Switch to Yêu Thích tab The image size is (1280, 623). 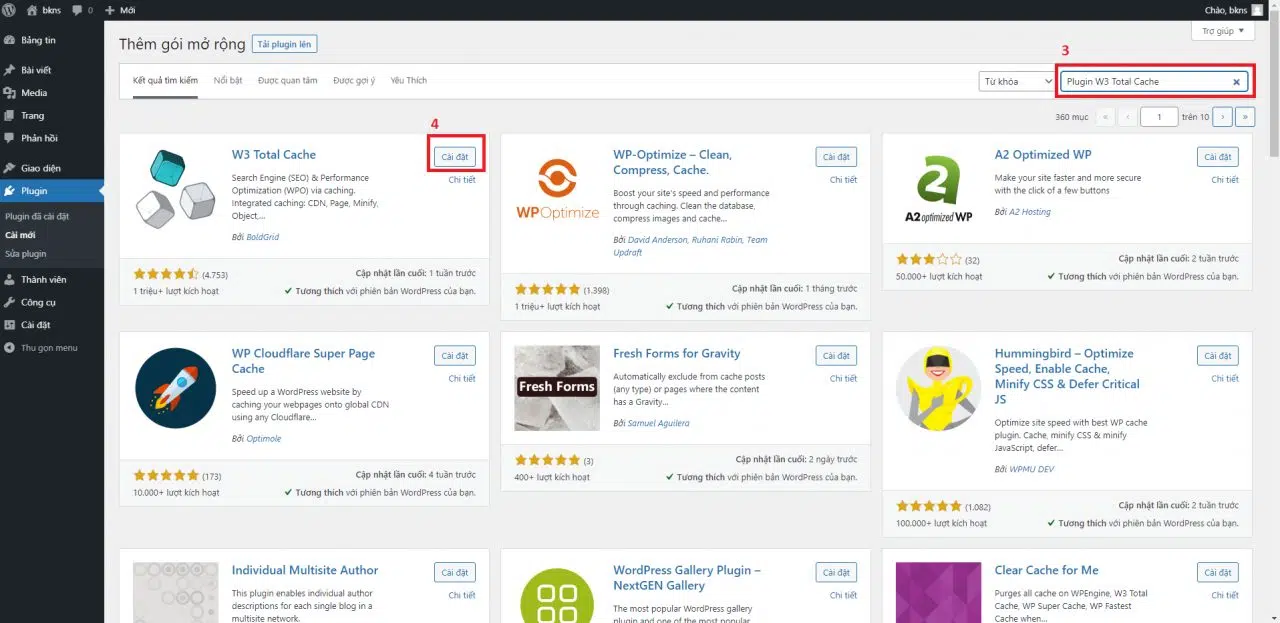tap(409, 80)
